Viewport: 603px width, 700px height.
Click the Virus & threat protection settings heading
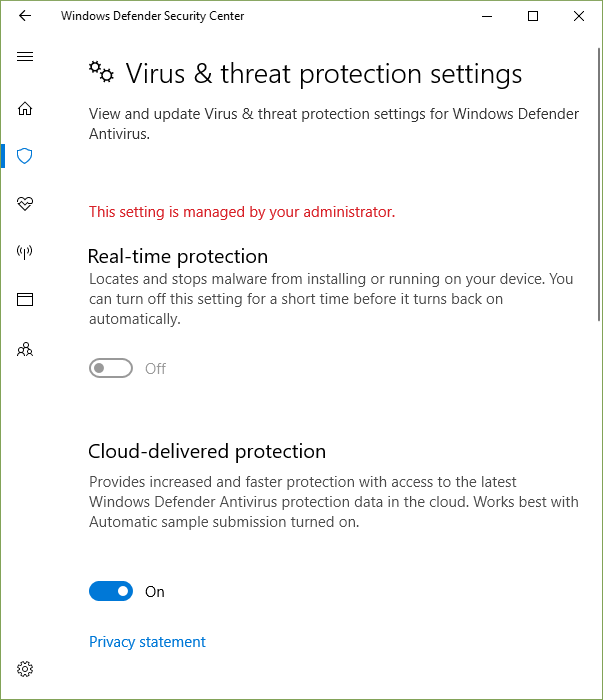324,74
